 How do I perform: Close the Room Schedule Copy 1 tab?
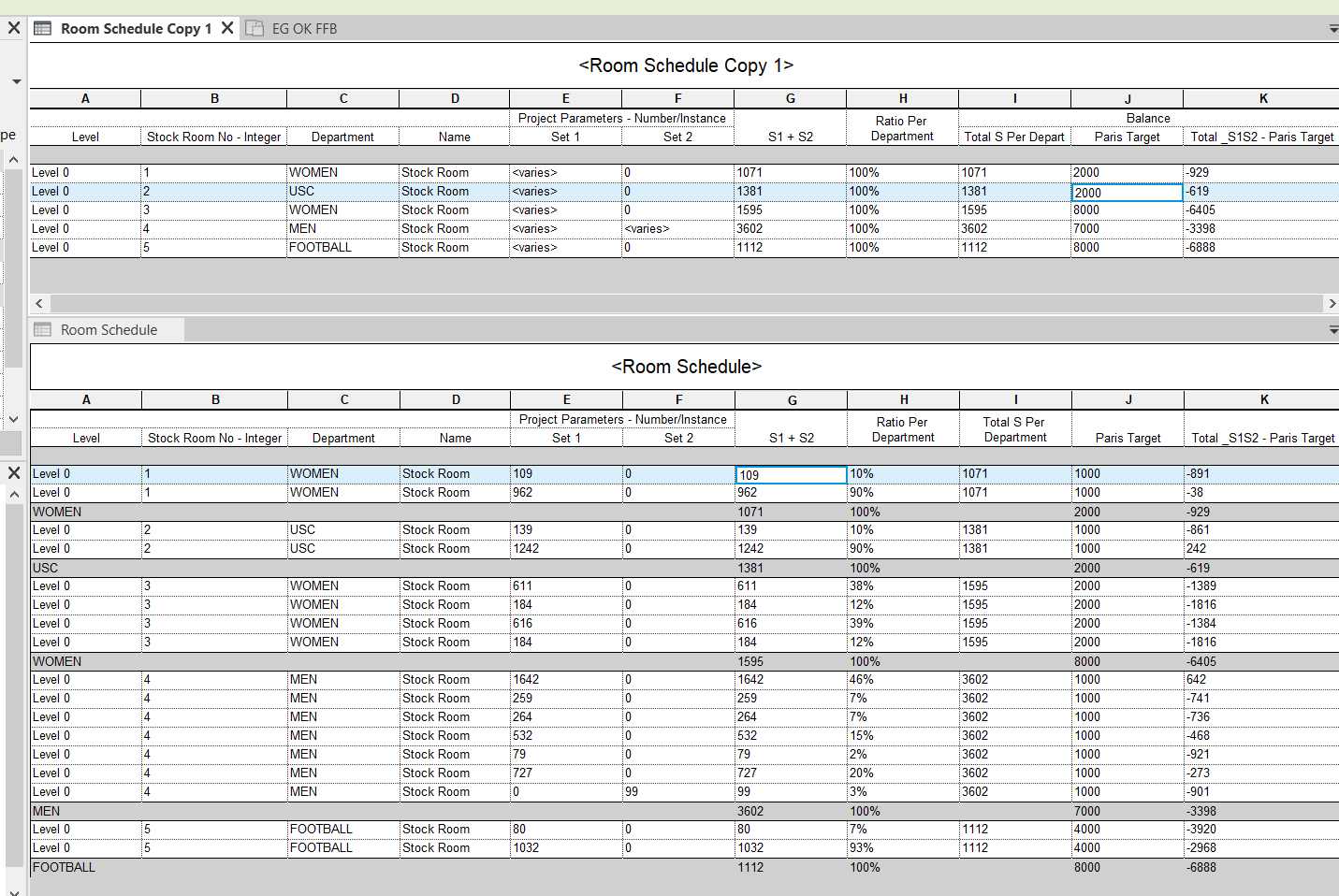coord(227,27)
